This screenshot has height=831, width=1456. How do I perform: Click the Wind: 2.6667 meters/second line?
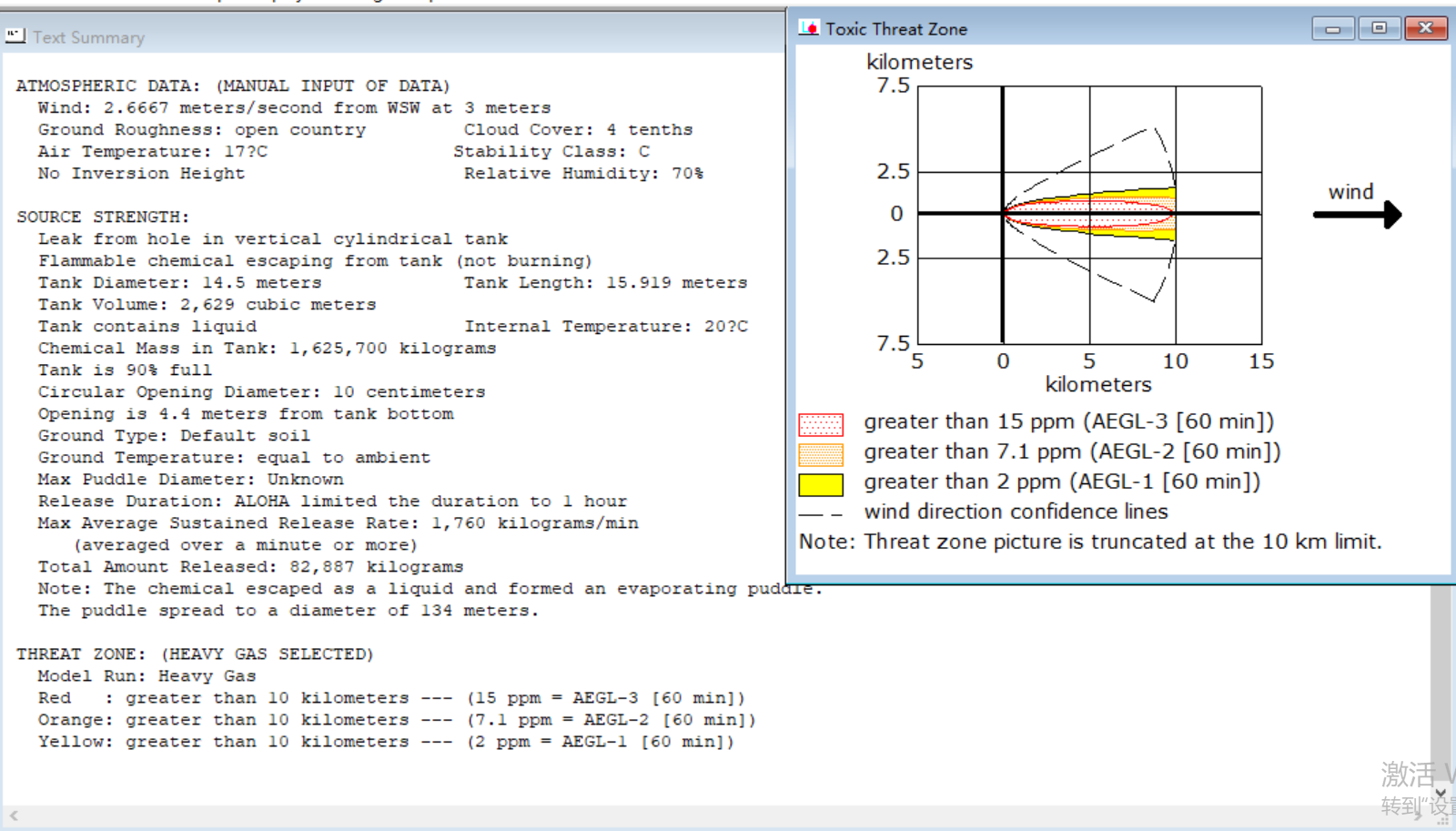coord(294,107)
